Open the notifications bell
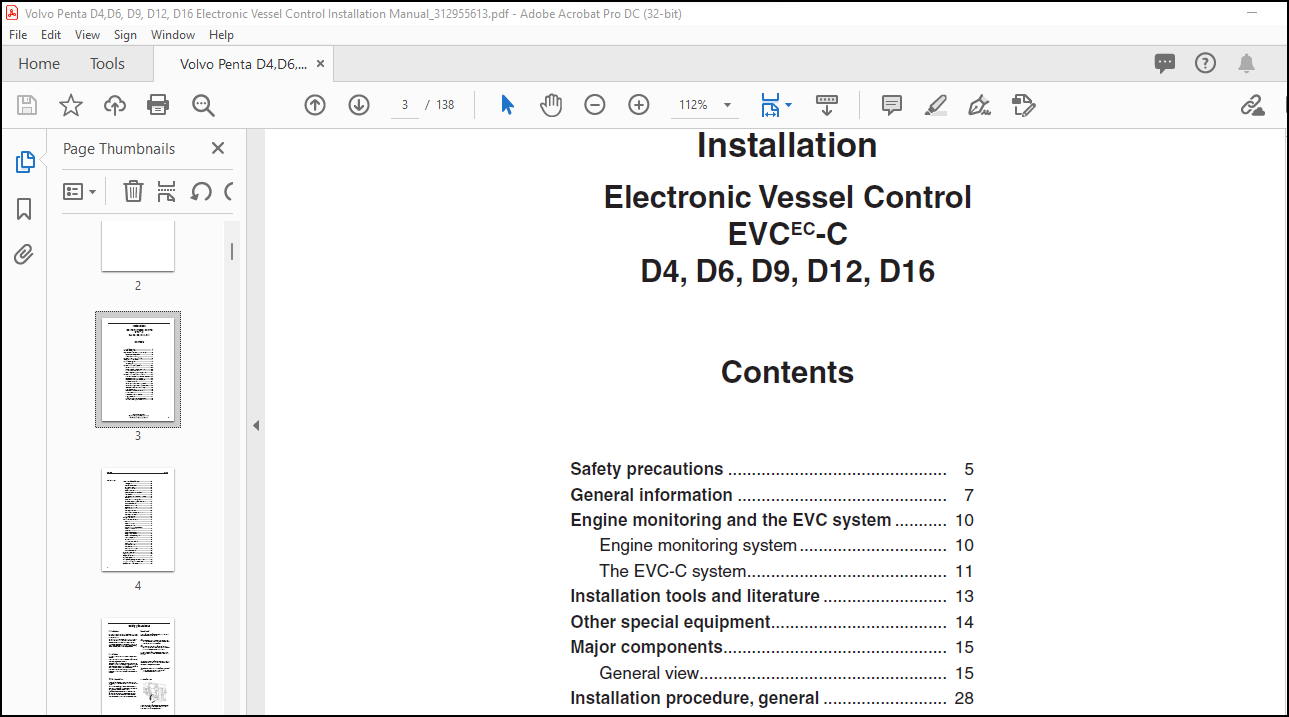Image resolution: width=1289 pixels, height=717 pixels. pyautogui.click(x=1246, y=63)
